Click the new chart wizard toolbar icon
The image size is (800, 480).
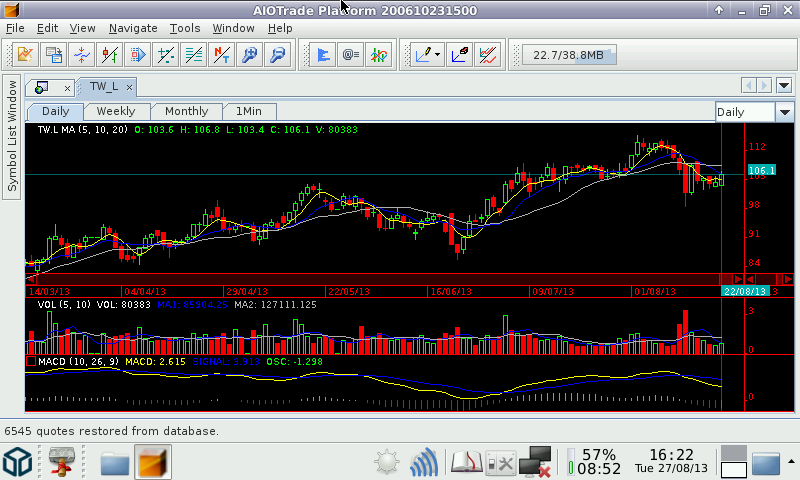25,54
